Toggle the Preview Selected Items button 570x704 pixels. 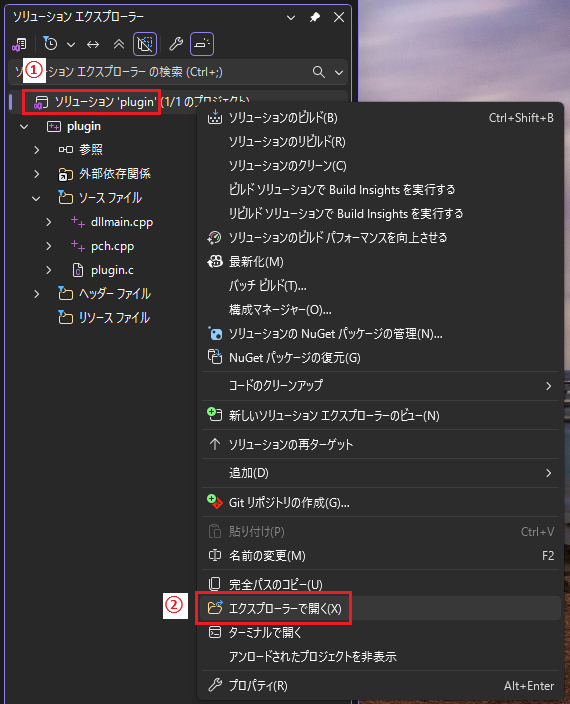202,44
